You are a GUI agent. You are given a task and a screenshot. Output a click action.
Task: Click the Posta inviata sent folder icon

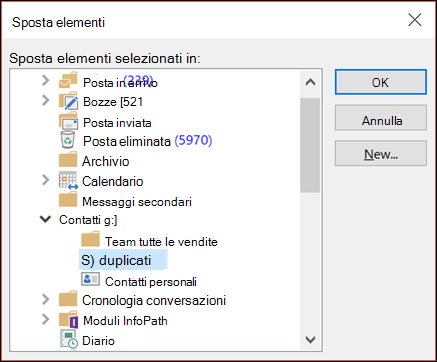(68, 121)
